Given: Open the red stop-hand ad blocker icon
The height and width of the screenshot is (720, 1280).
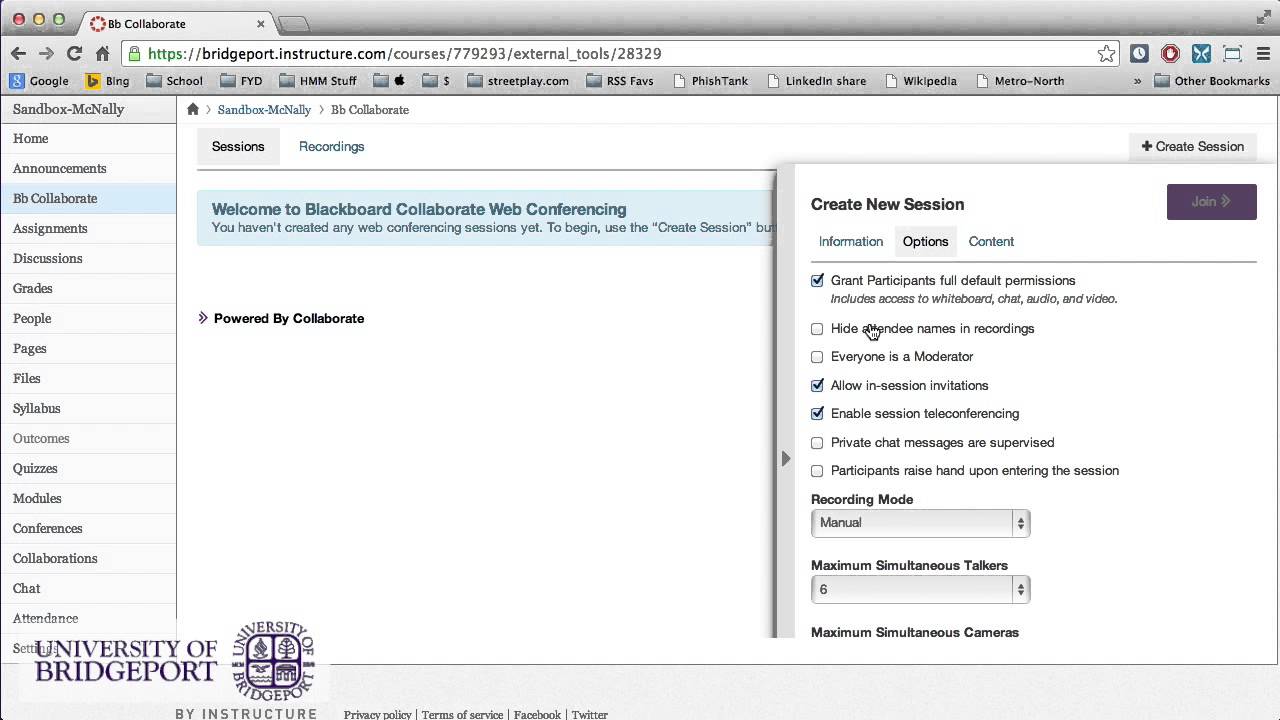Looking at the screenshot, I should point(1170,54).
